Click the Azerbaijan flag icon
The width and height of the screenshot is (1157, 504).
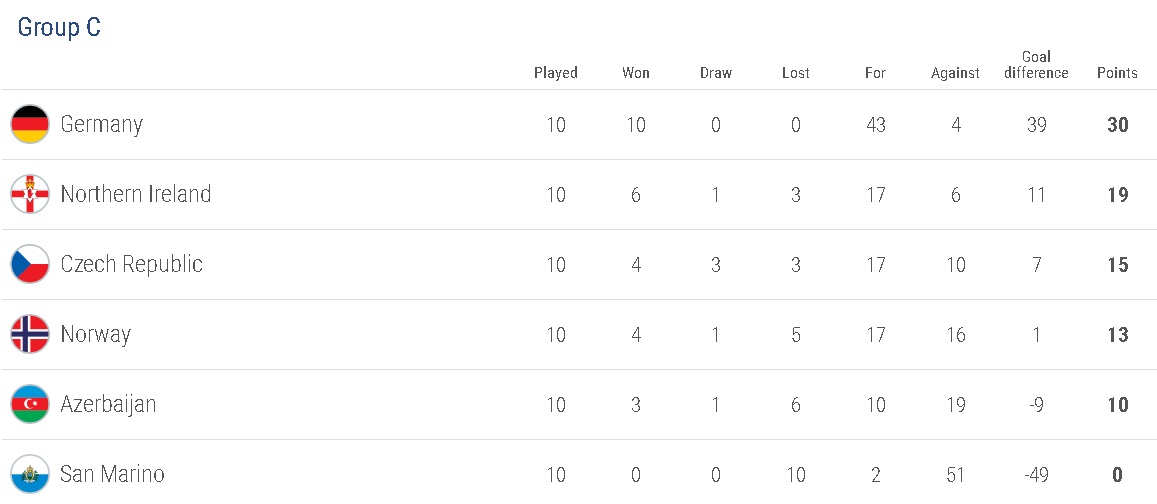click(x=30, y=404)
